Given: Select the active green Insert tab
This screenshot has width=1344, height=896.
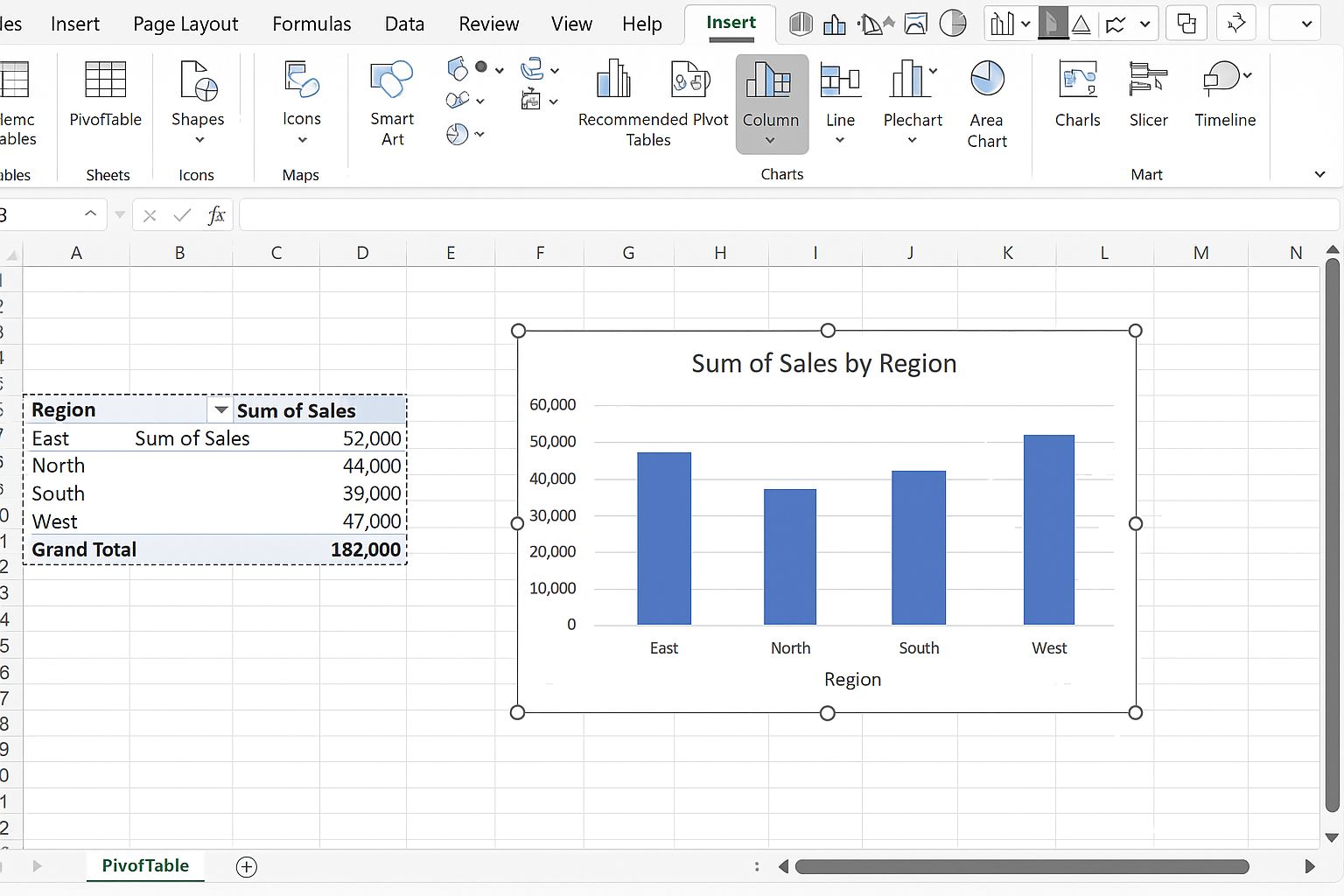Looking at the screenshot, I should (x=731, y=24).
